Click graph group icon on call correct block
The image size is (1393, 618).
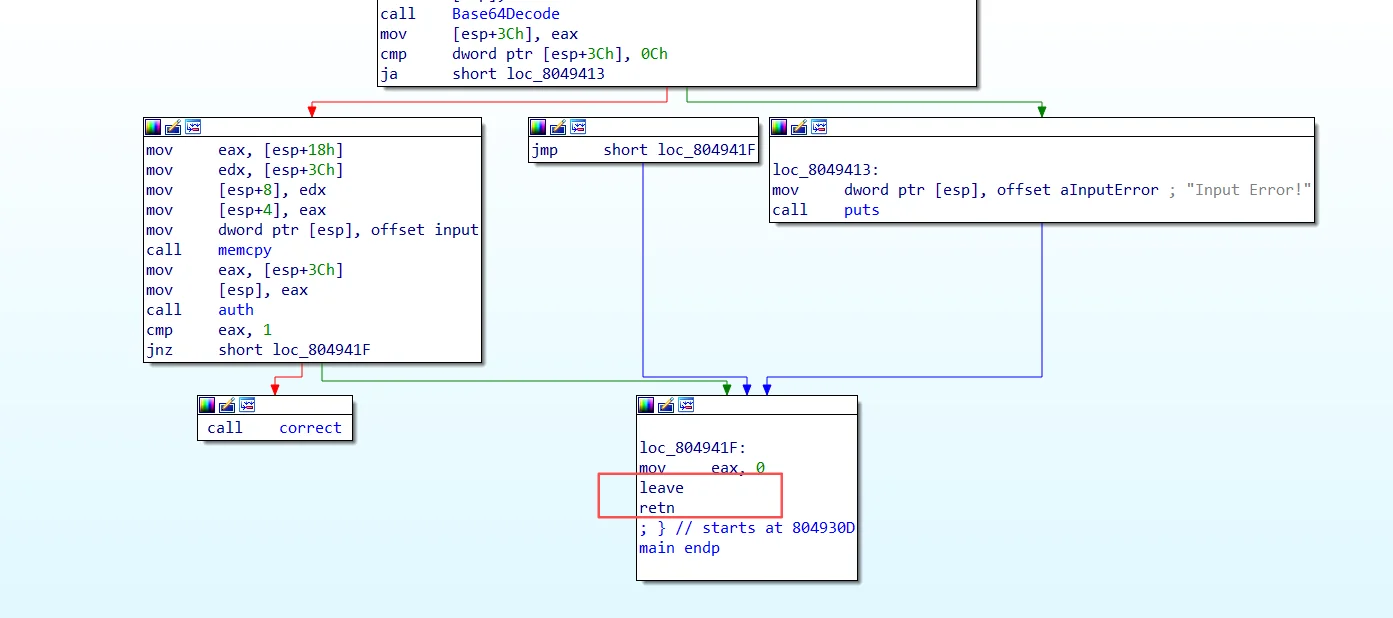point(247,405)
